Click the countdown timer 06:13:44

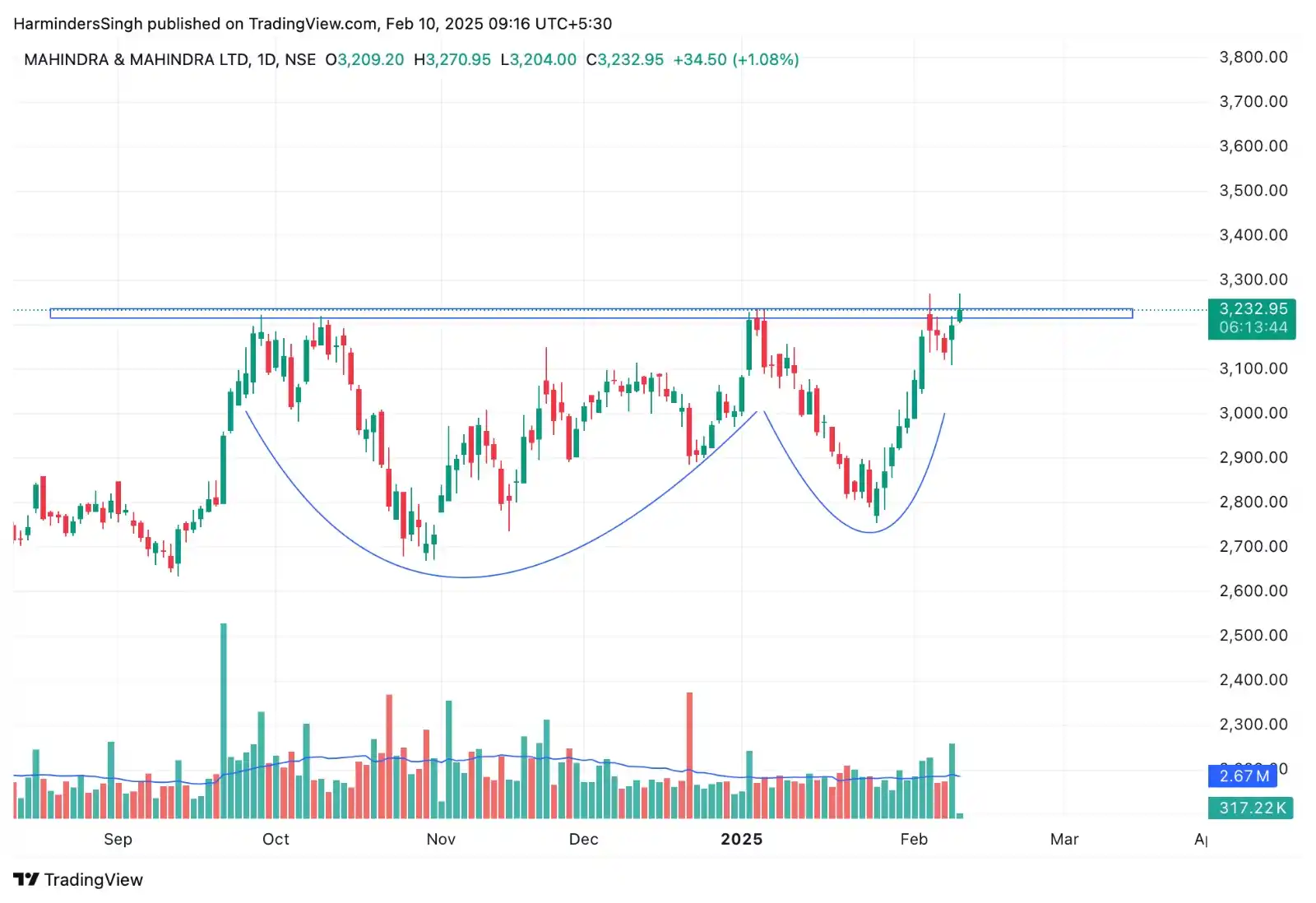(x=1253, y=327)
